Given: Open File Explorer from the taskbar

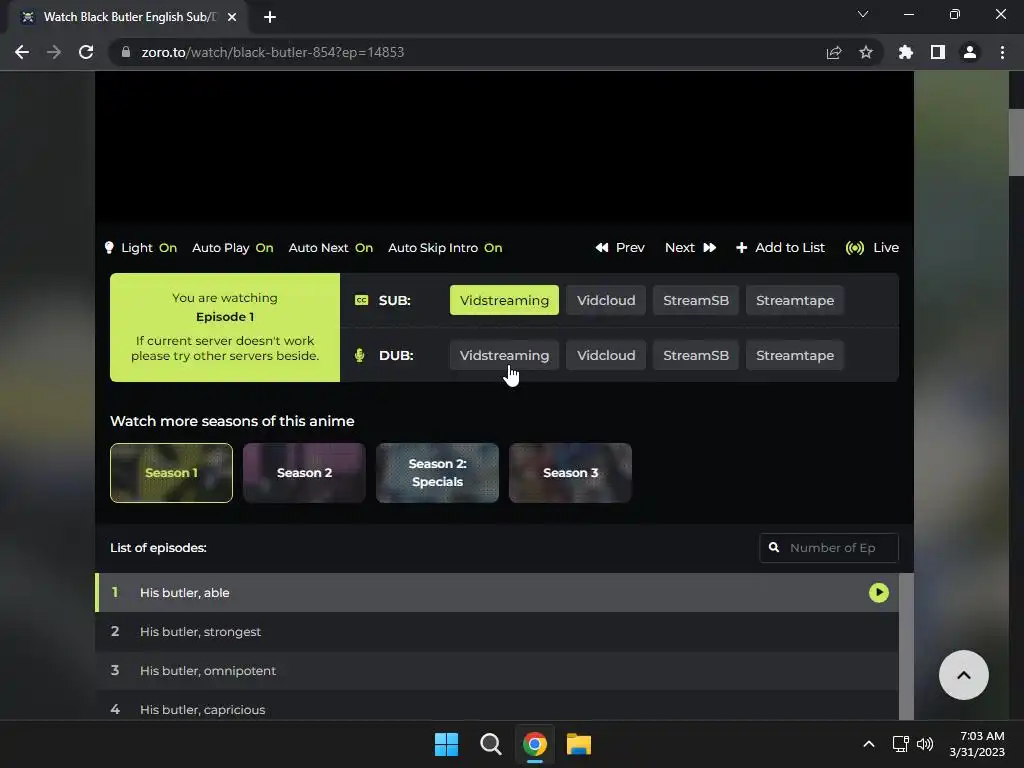Looking at the screenshot, I should pos(579,744).
